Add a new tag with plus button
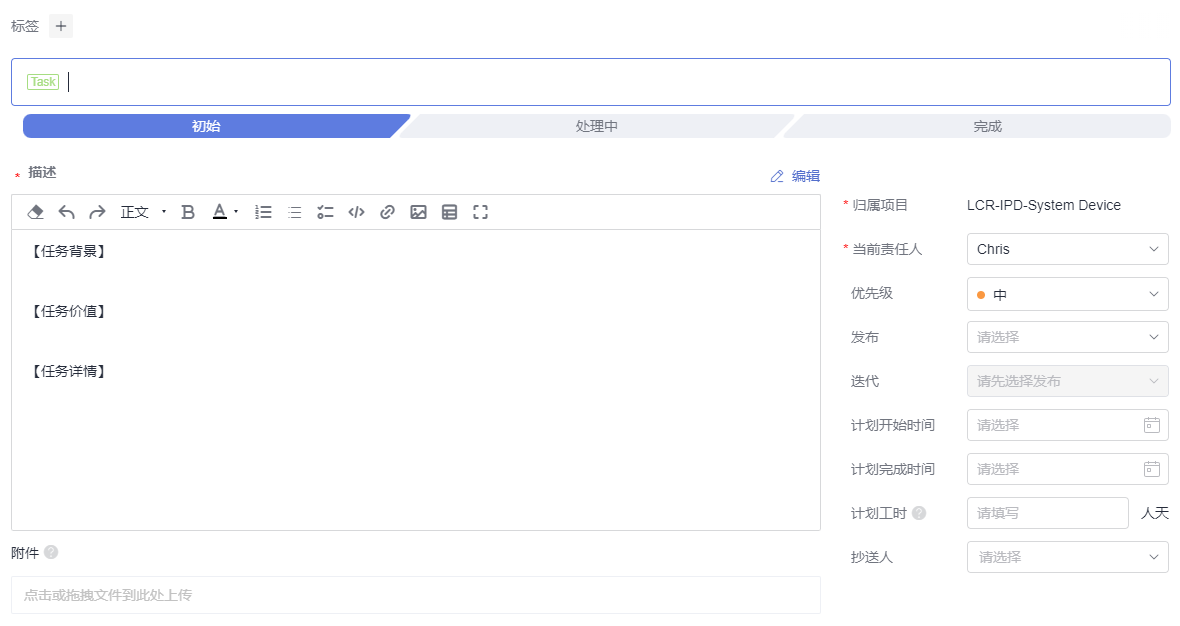The width and height of the screenshot is (1180, 626). pyautogui.click(x=61, y=26)
